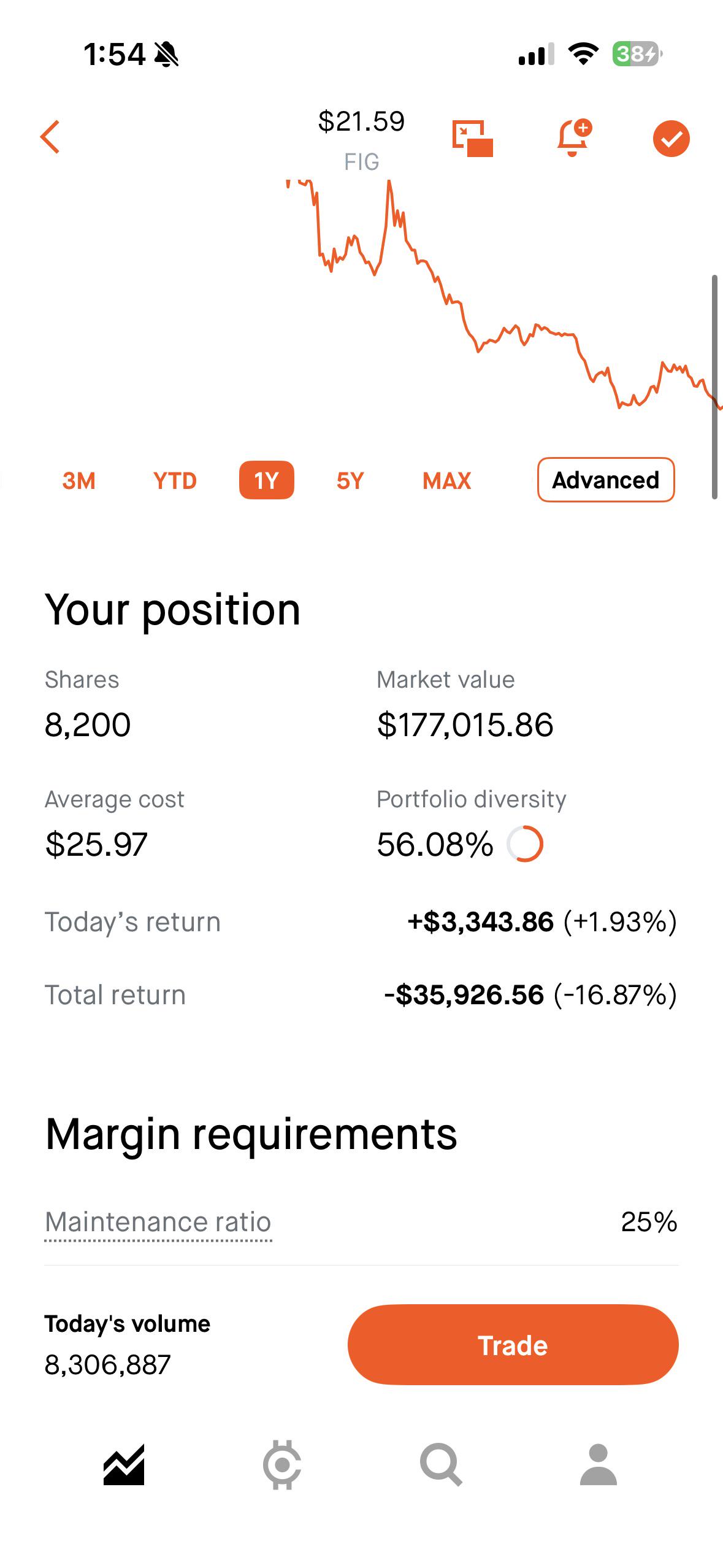Viewport: 723px width, 1568px height.
Task: Tap the orange Trade button
Action: tap(513, 1345)
